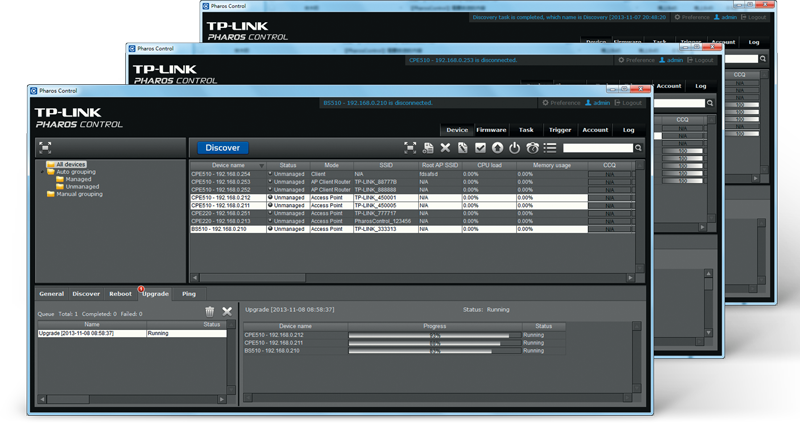Click the power reboot icon in the device toolbar

[514, 148]
